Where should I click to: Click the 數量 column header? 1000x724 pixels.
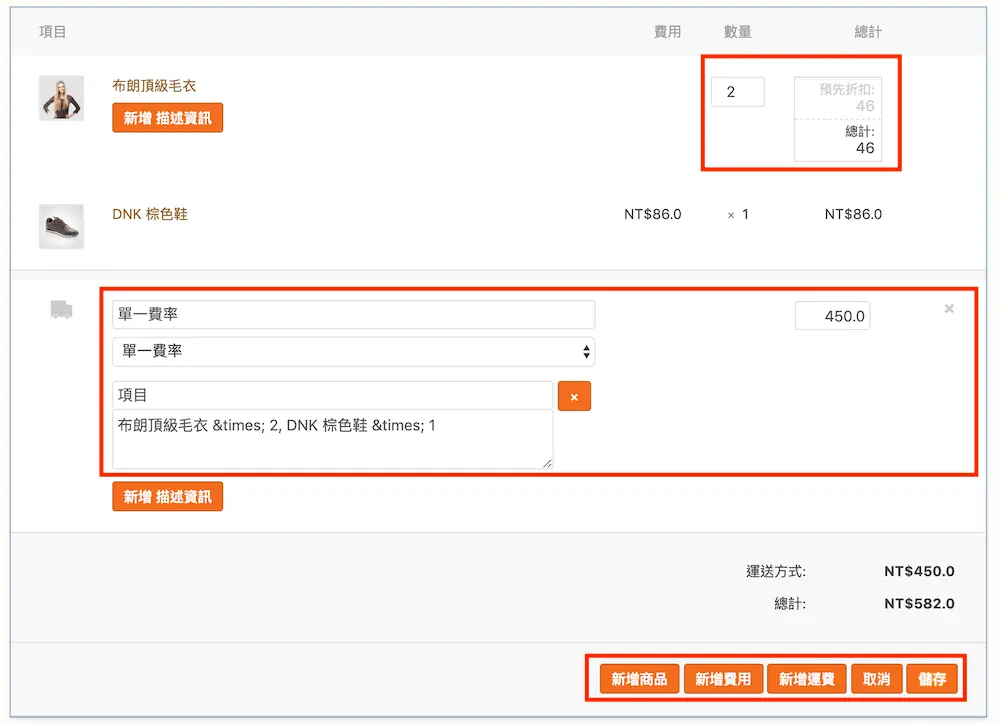point(738,32)
